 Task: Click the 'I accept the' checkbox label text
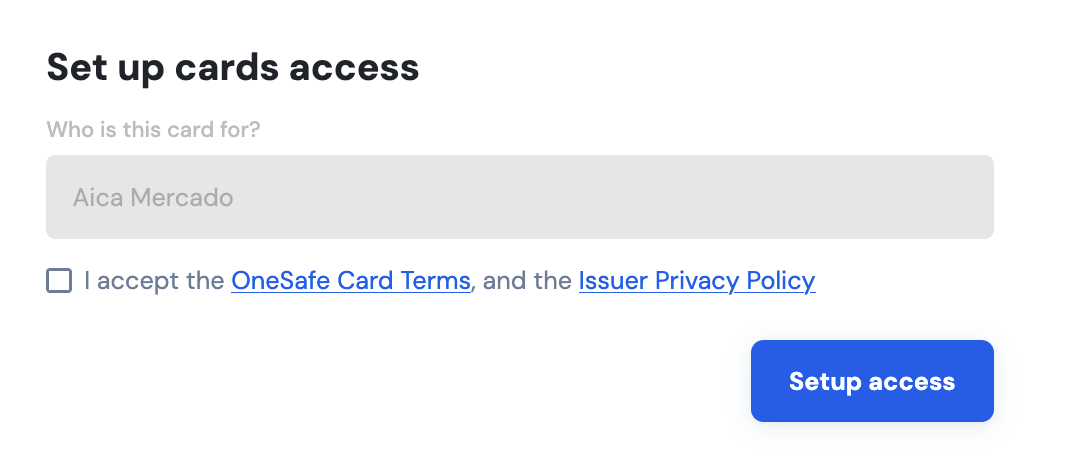click(154, 280)
